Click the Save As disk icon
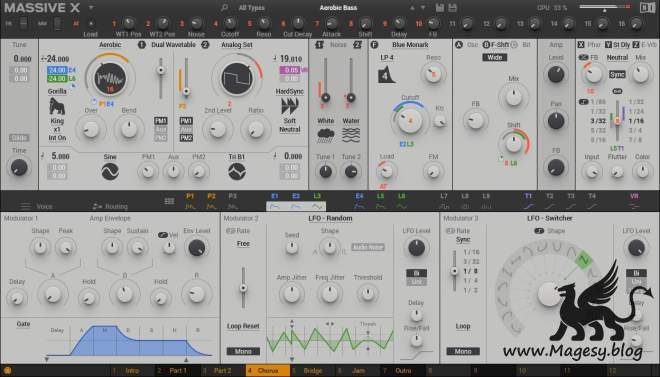Image resolution: width=660 pixels, height=377 pixels. click(x=452, y=8)
